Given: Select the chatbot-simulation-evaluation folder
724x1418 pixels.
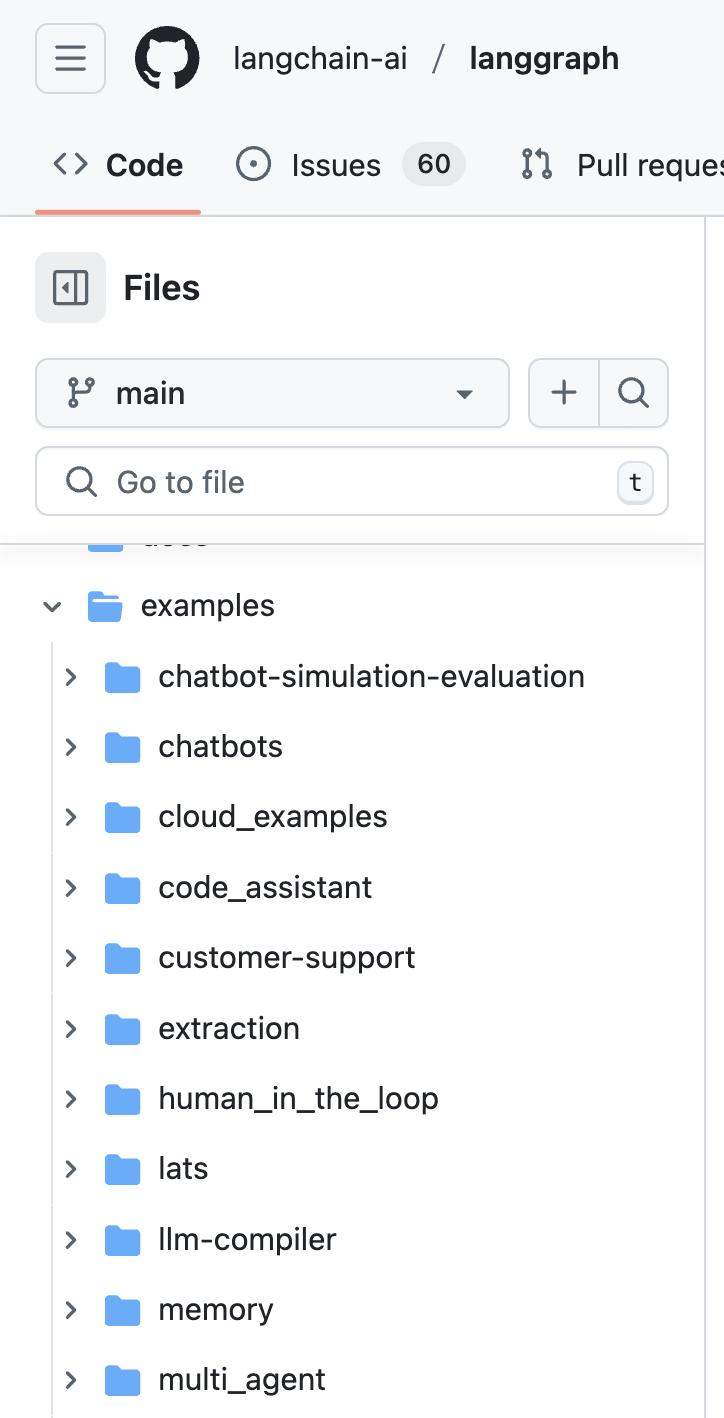Looking at the screenshot, I should pos(371,677).
